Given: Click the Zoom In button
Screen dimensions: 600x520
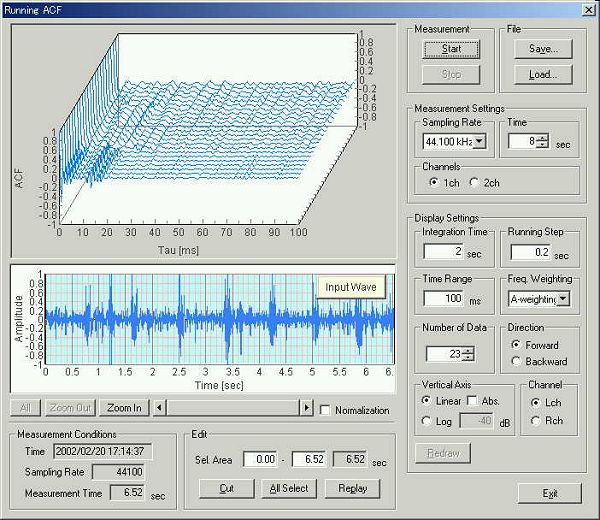Looking at the screenshot, I should coord(124,408).
